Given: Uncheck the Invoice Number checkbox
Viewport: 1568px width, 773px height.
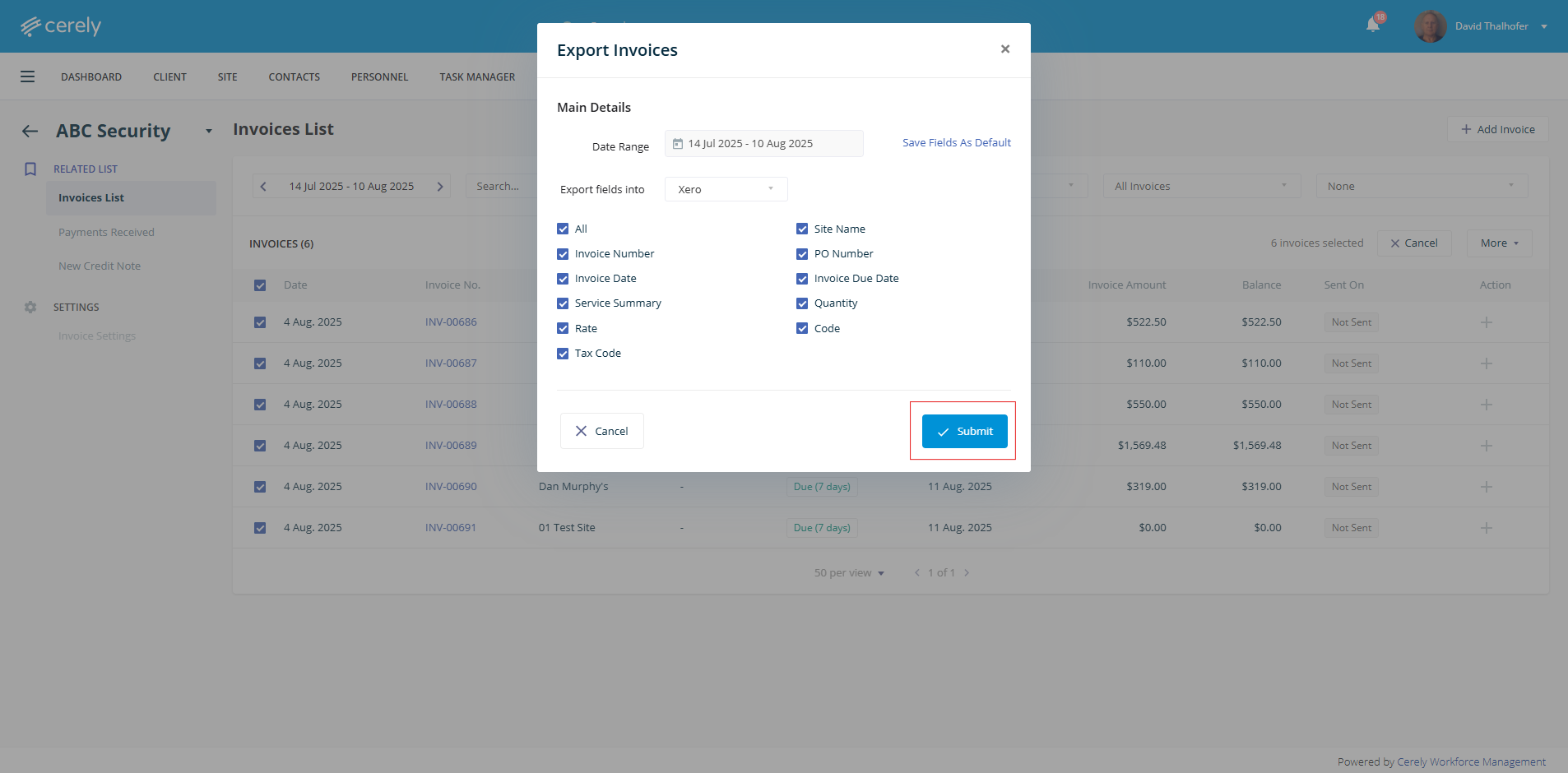Looking at the screenshot, I should click(563, 254).
